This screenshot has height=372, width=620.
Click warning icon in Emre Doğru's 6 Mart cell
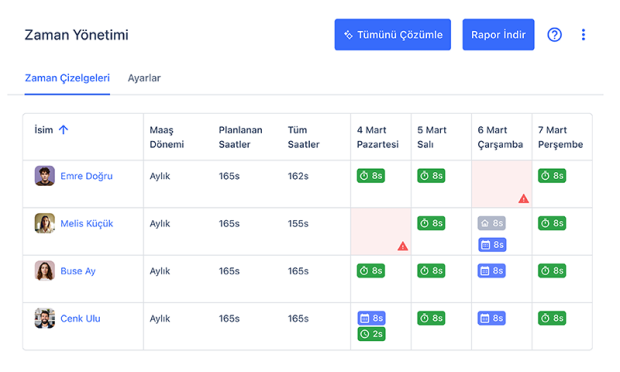[x=524, y=198]
